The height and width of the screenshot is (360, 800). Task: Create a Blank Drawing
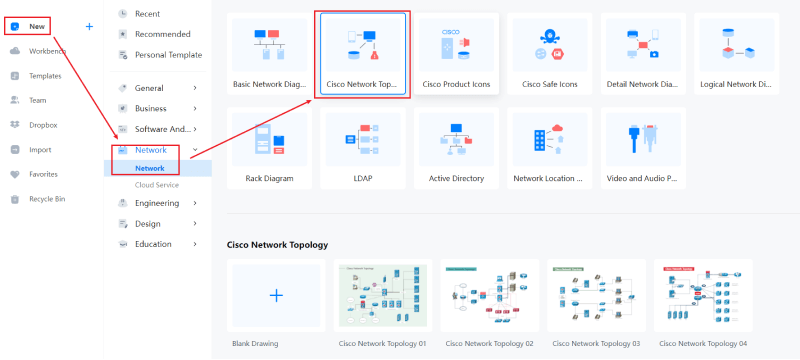(276, 296)
